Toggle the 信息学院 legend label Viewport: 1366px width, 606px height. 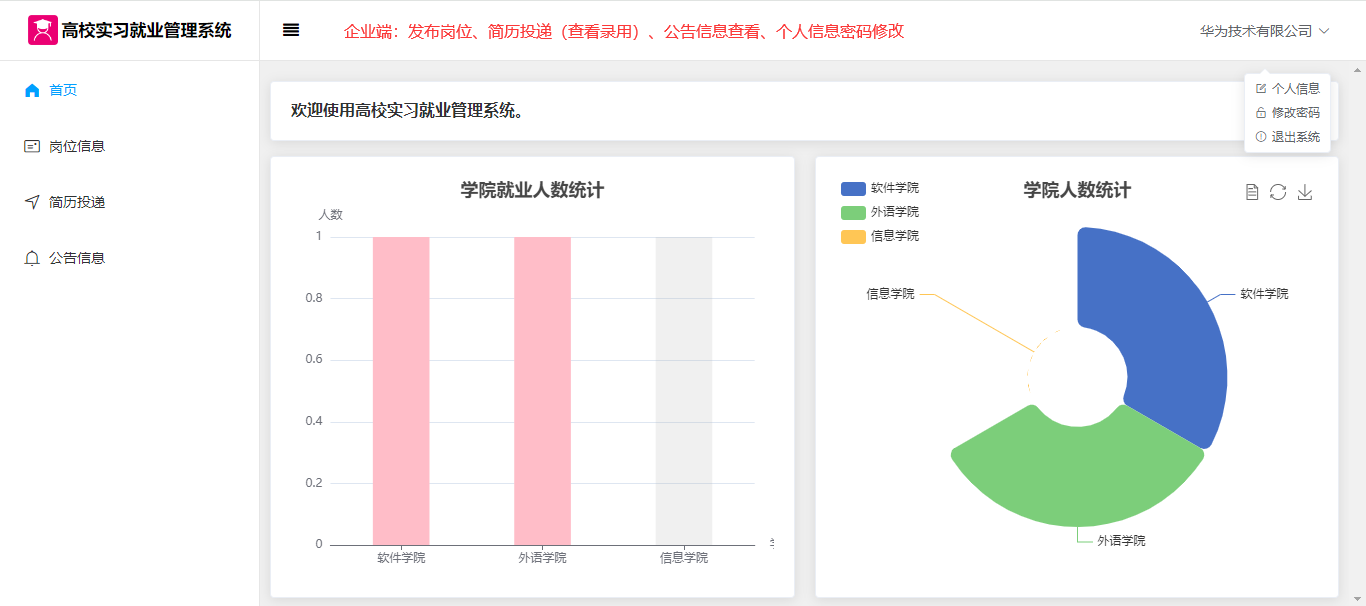(895, 236)
